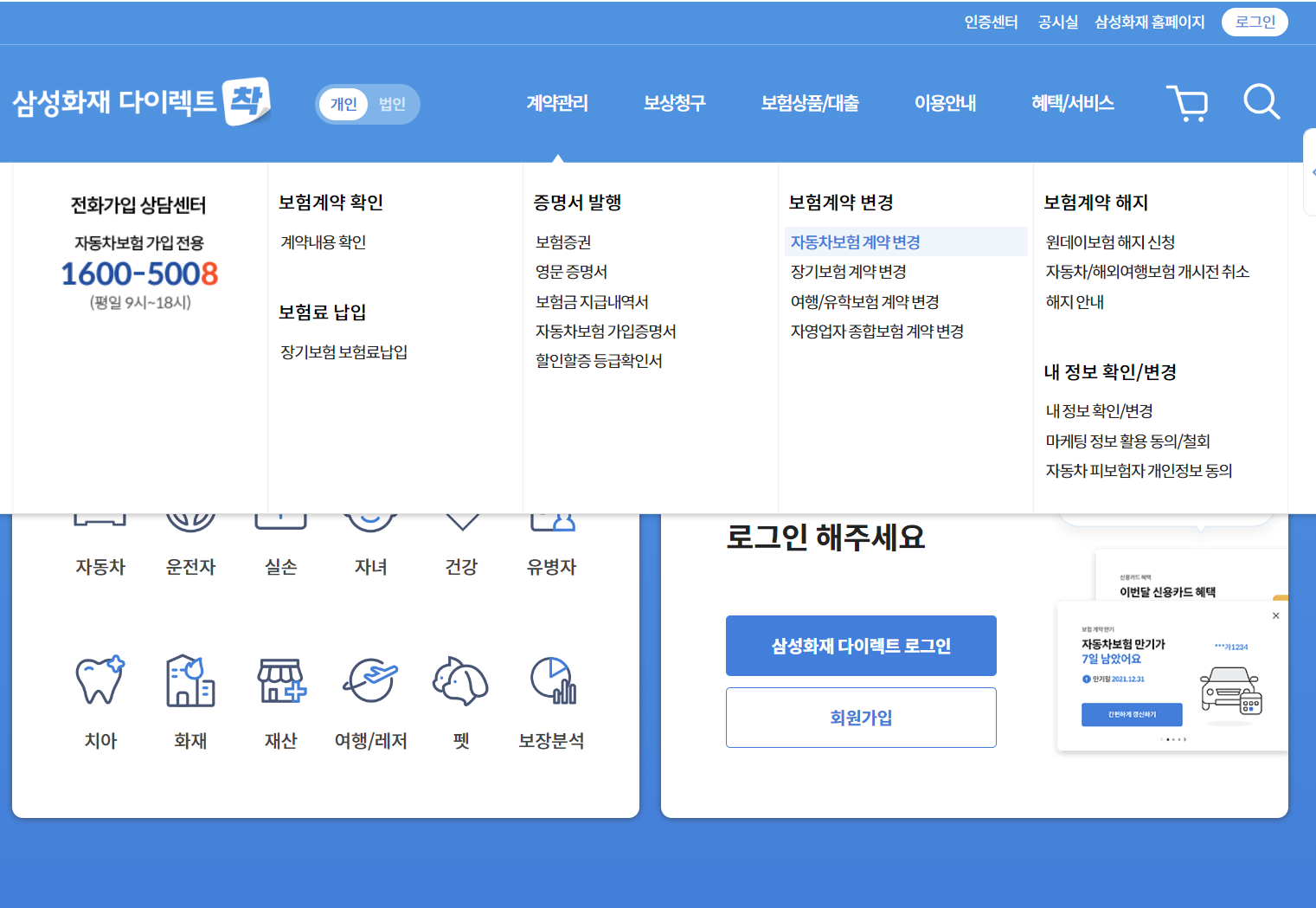Click the 회원가입 button
This screenshot has width=1316, height=908.
pyautogui.click(x=861, y=718)
